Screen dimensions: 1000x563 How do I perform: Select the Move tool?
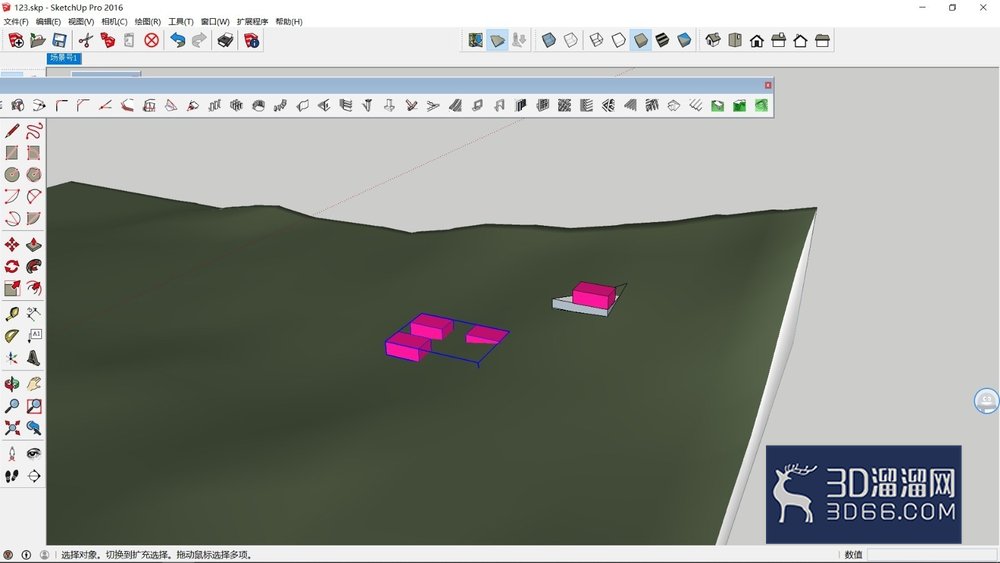pyautogui.click(x=12, y=245)
